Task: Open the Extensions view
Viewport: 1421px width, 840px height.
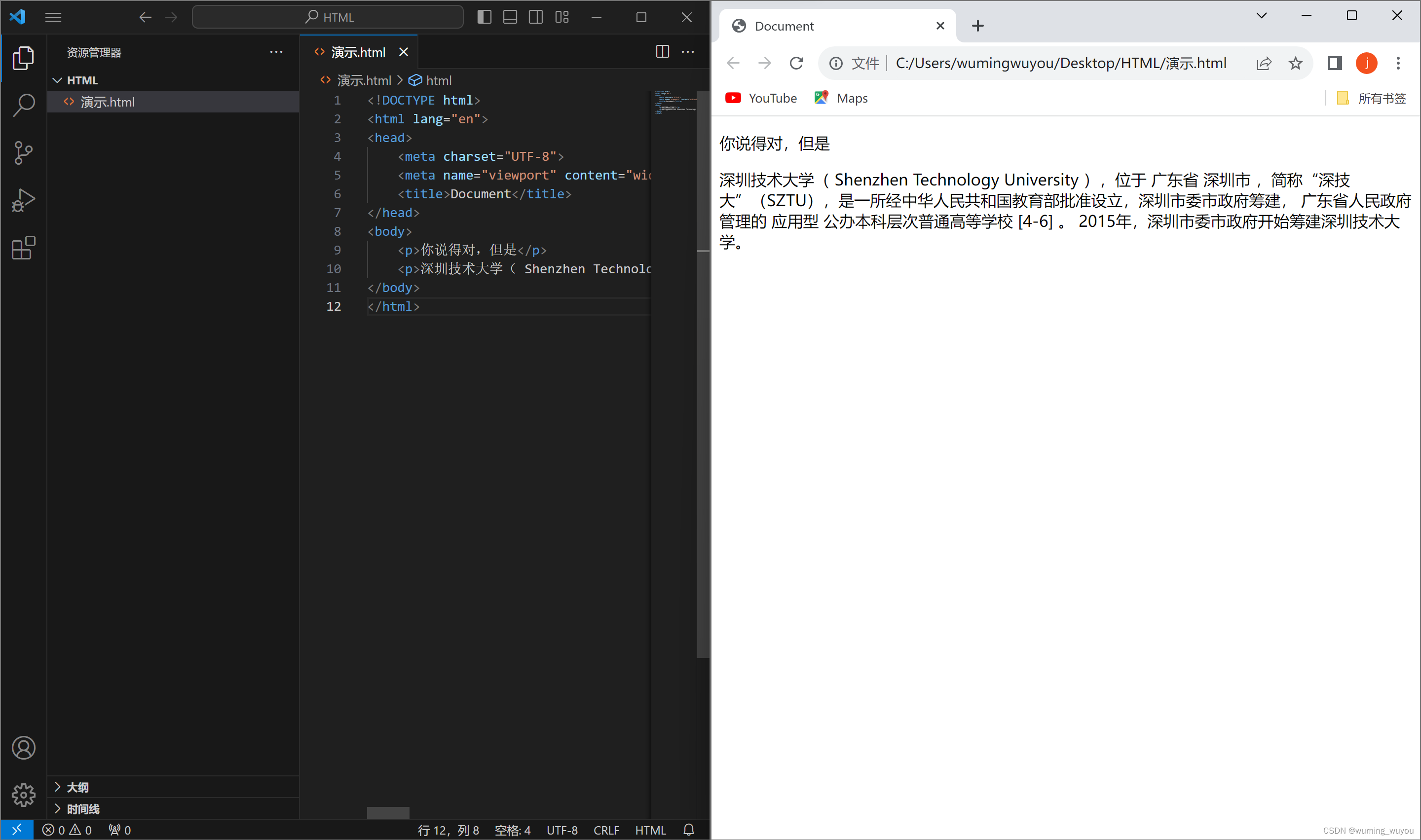Action: [x=23, y=247]
